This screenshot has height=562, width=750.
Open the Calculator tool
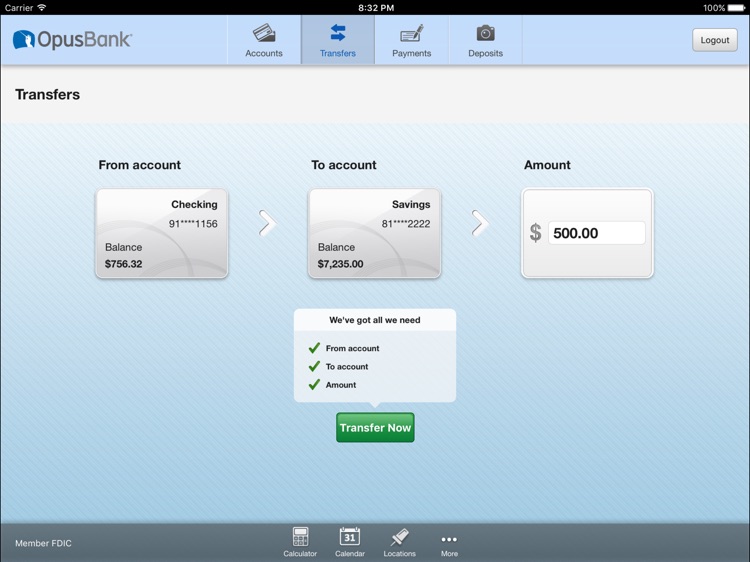[300, 542]
